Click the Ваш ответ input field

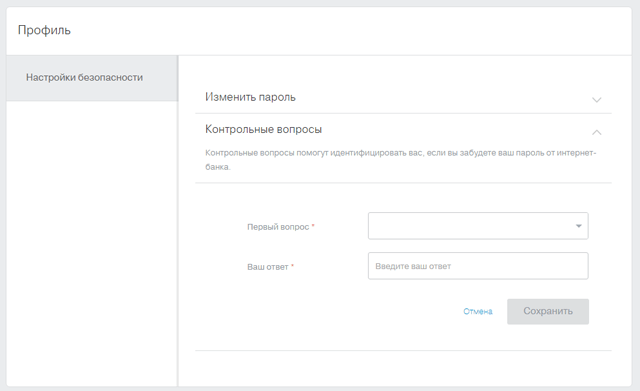pyautogui.click(x=478, y=266)
